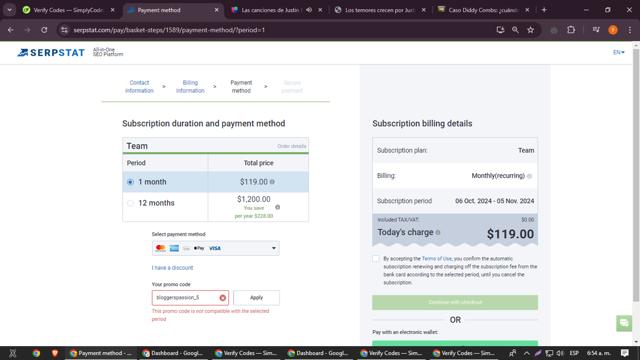
Task: Click info icon next to $119.00 price
Action: [272, 182]
